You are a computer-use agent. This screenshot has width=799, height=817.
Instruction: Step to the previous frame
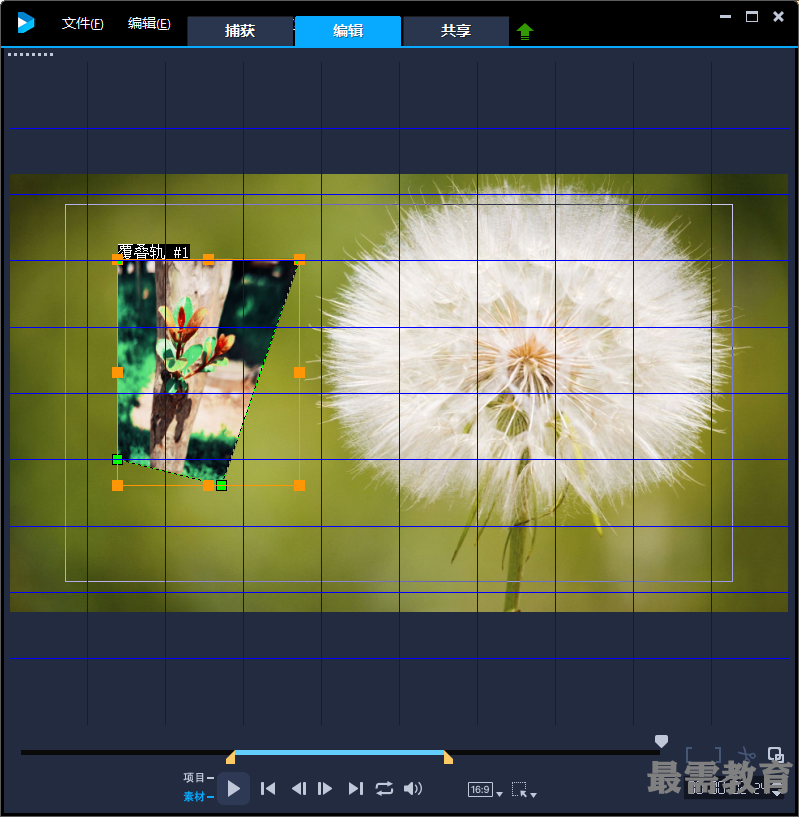coord(299,788)
